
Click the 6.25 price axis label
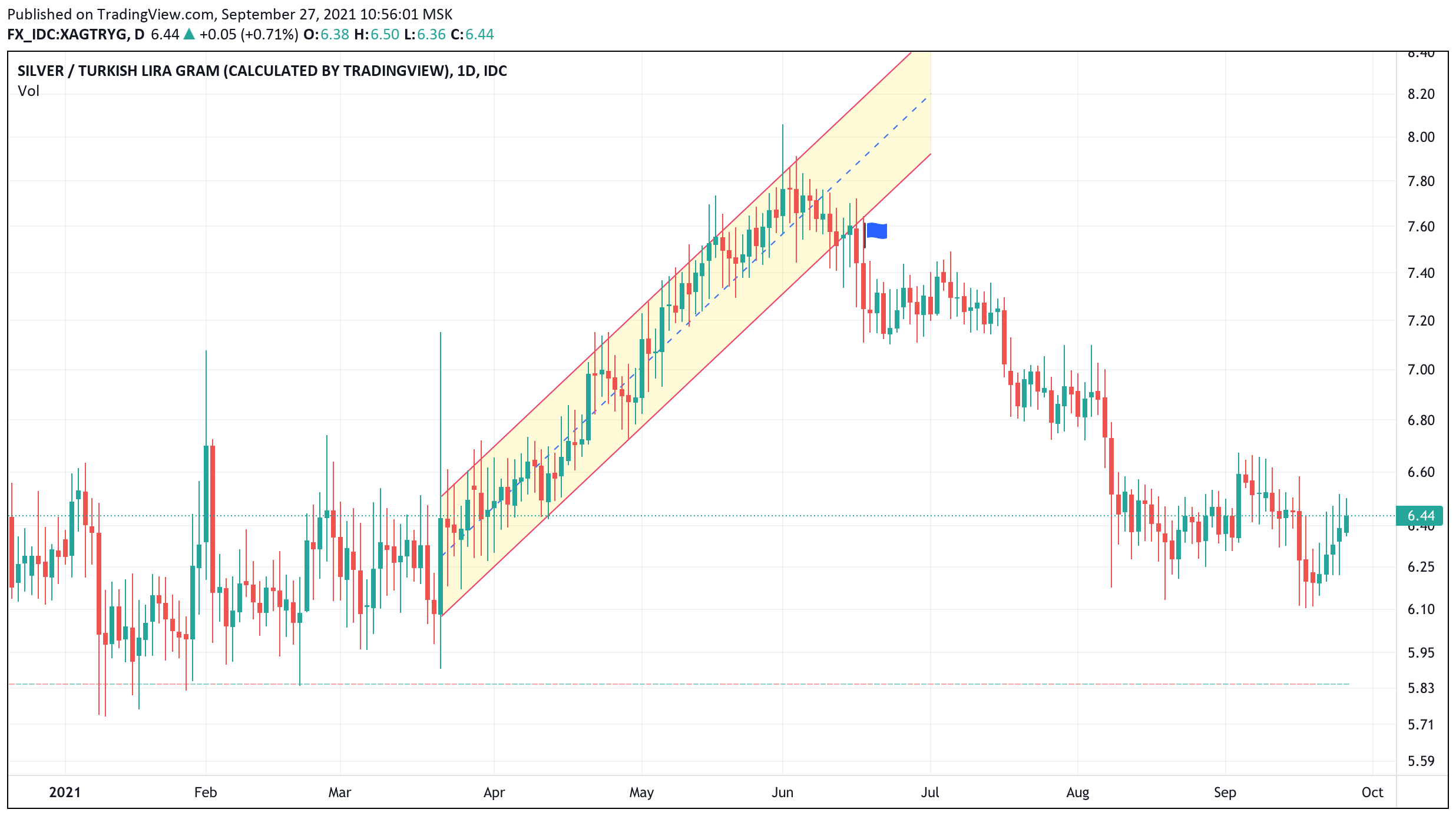[x=1421, y=567]
